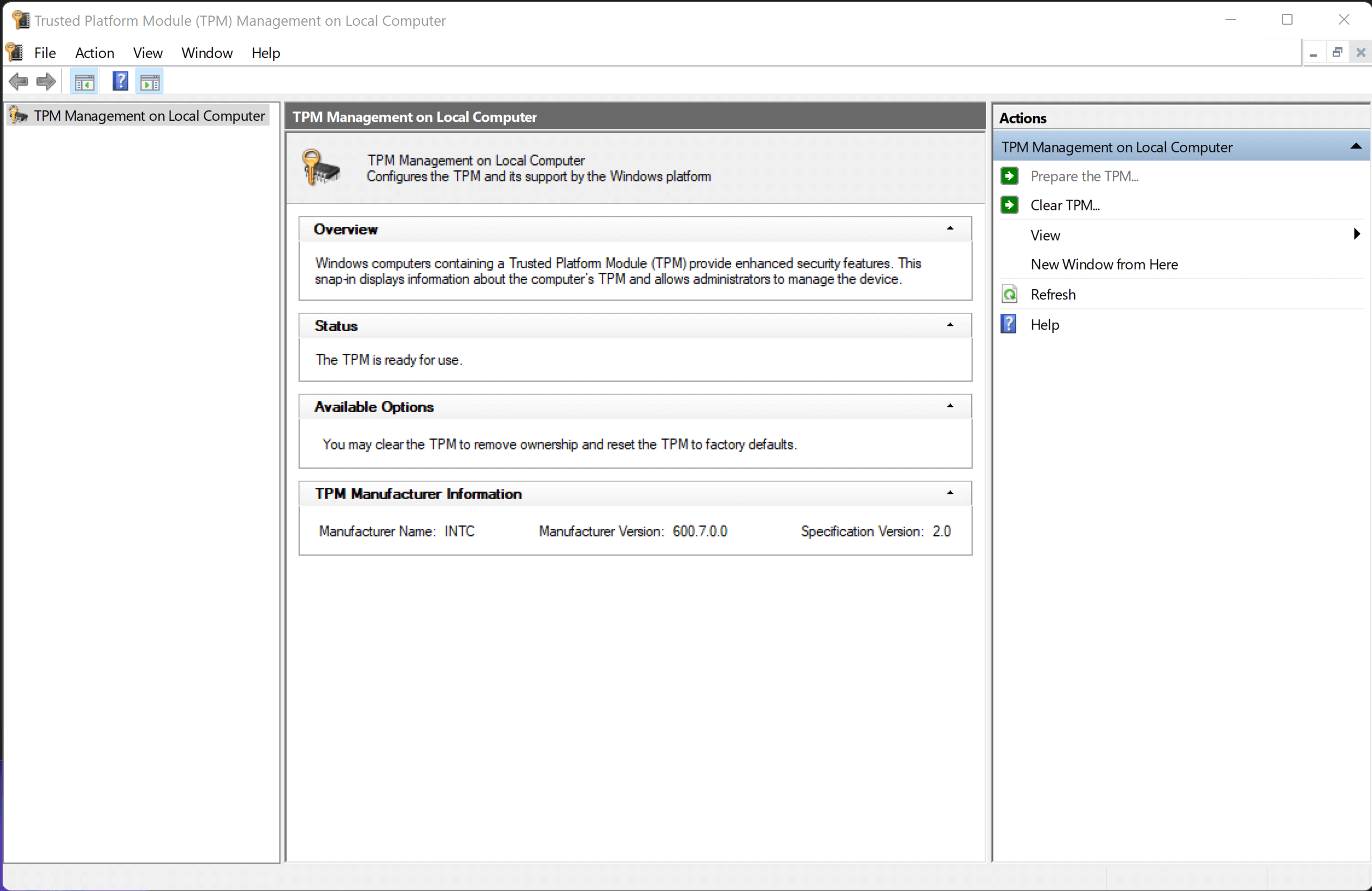This screenshot has height=891, width=1372.
Task: Open the Action menu
Action: pos(94,53)
